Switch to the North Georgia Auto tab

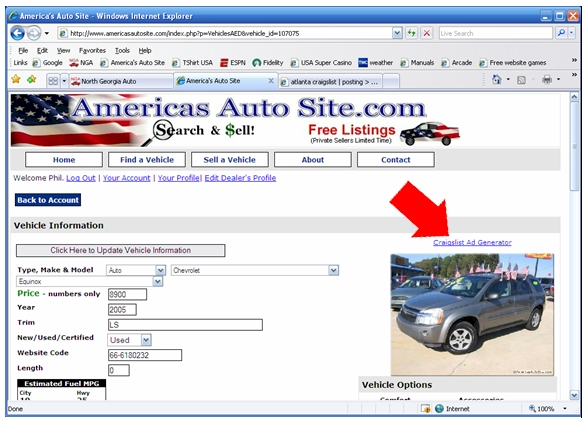[121, 81]
